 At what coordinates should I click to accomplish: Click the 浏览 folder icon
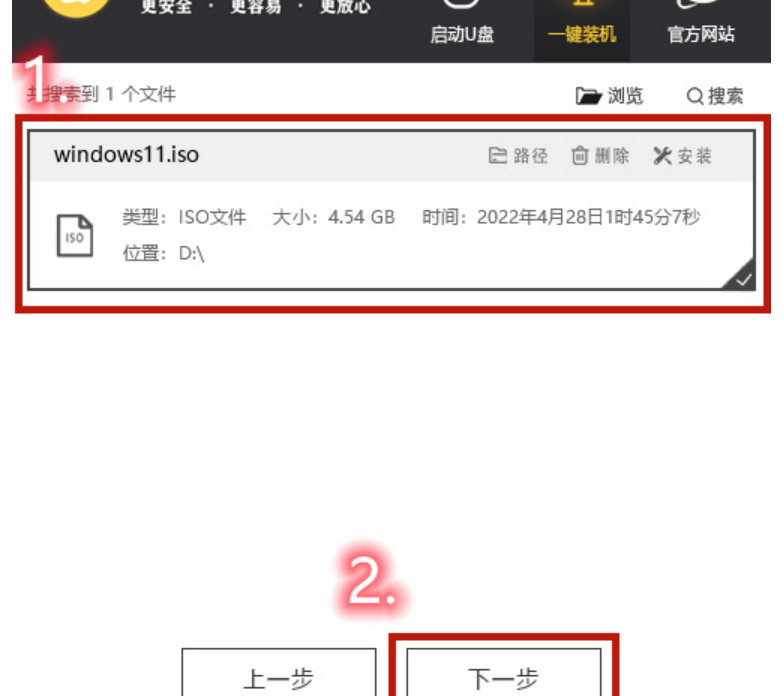click(588, 96)
